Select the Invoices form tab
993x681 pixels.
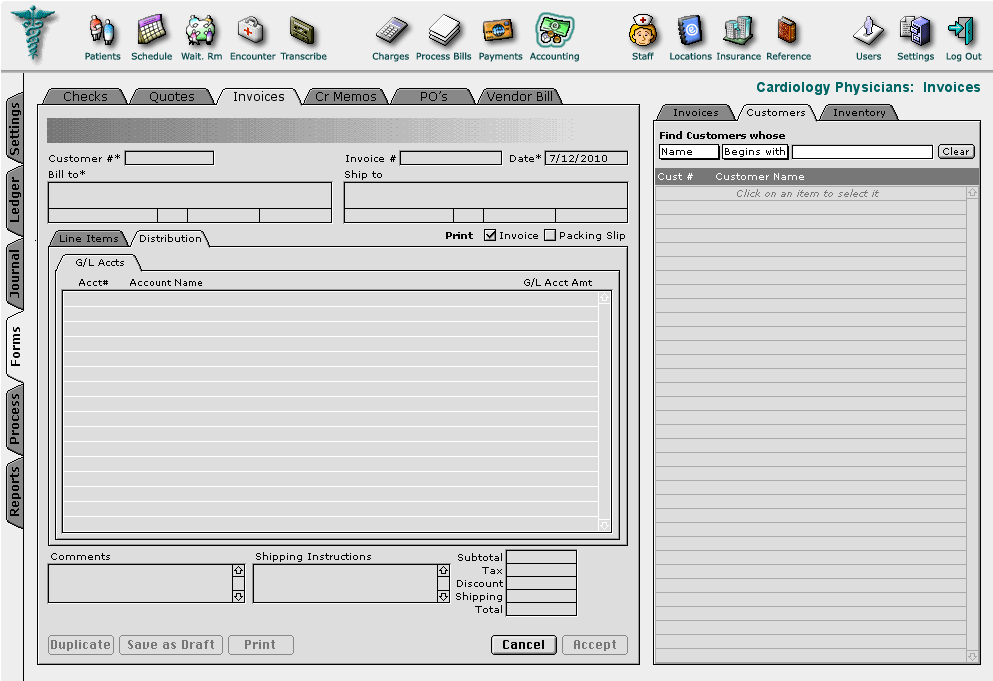tap(258, 96)
